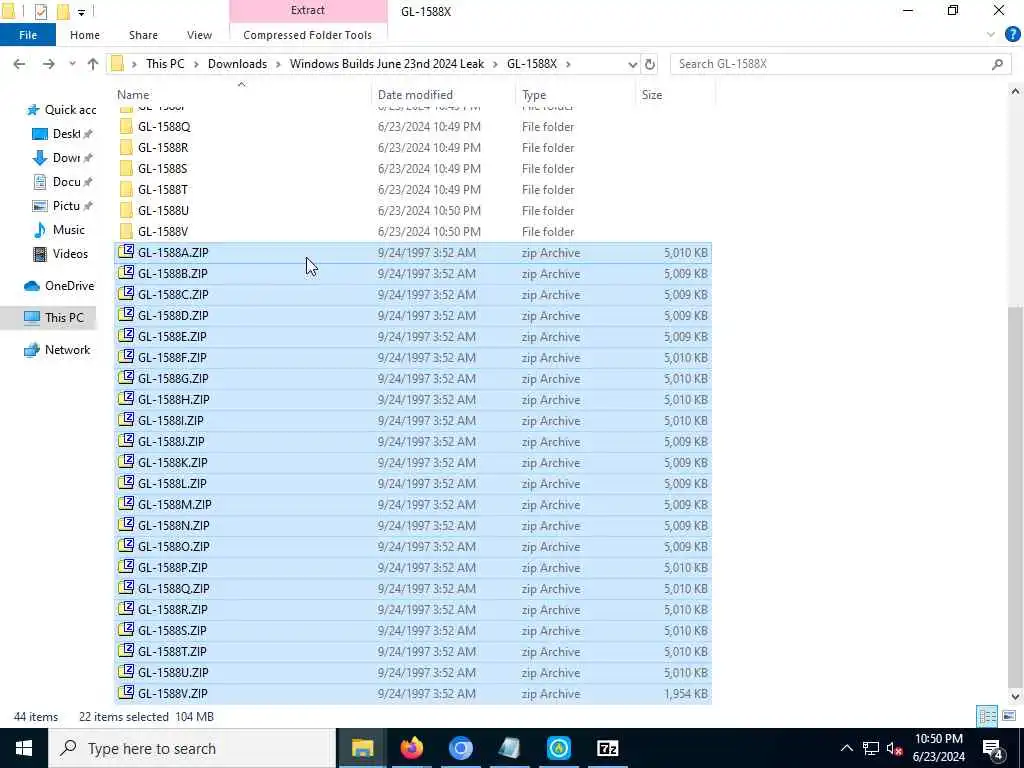Image resolution: width=1024 pixels, height=768 pixels.
Task: Select OneDrive in navigation pane
Action: [59, 286]
